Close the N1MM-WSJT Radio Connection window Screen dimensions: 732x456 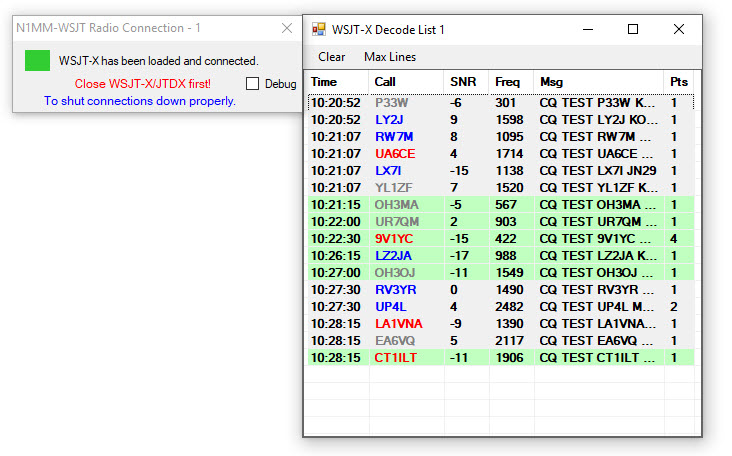click(287, 28)
